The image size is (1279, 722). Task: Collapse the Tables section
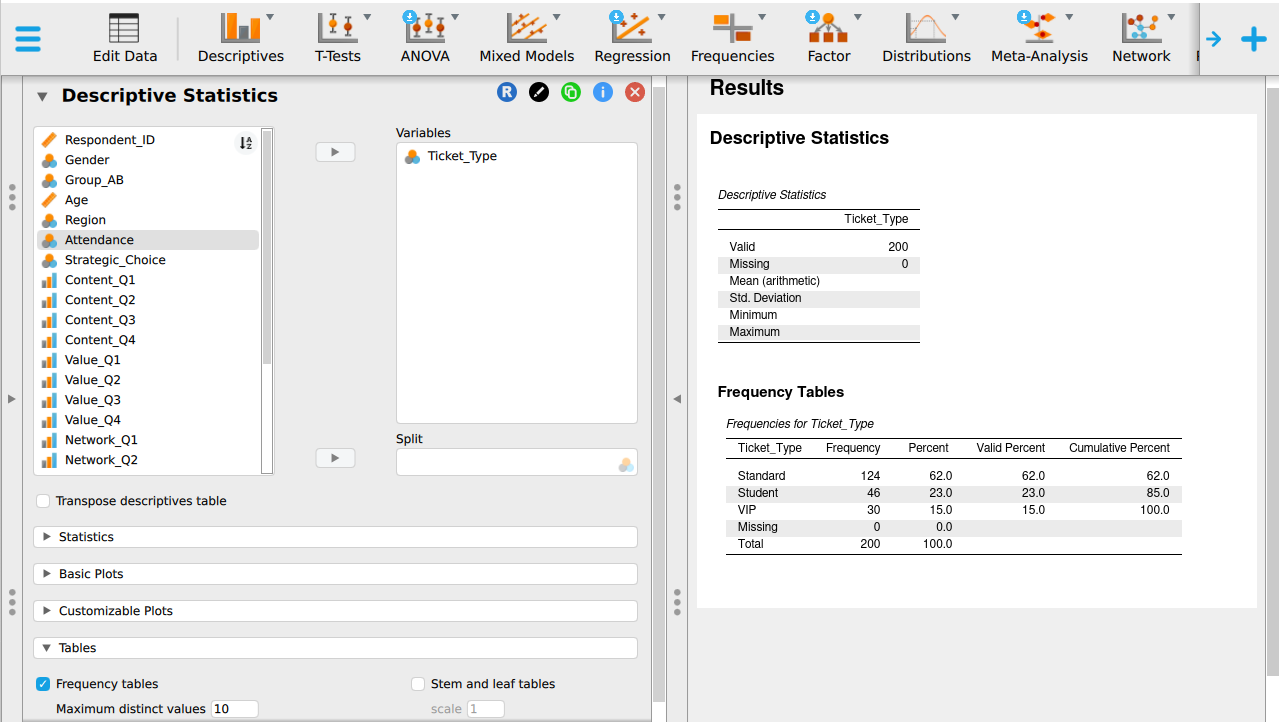tap(336, 648)
